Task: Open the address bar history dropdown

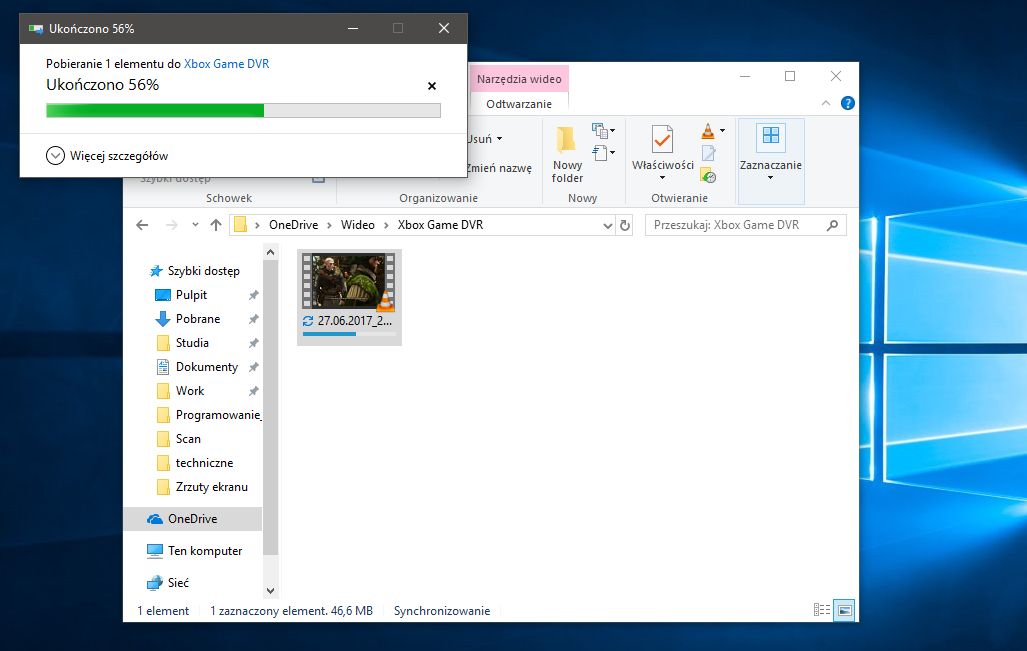Action: pyautogui.click(x=608, y=225)
